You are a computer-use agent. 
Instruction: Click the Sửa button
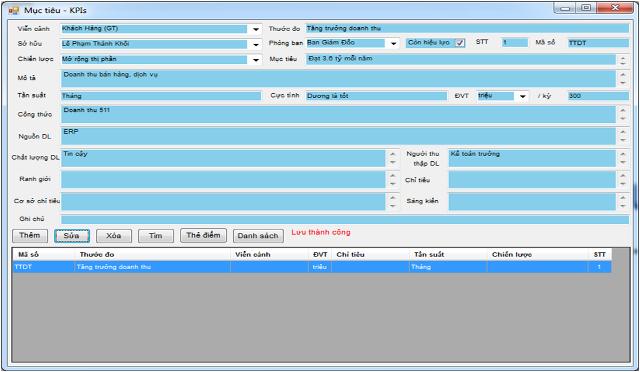coord(72,236)
